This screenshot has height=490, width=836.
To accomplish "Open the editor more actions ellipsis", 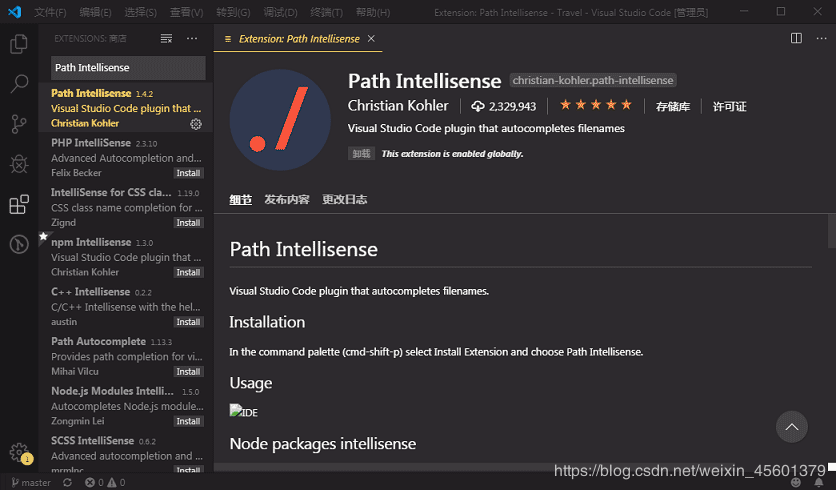I will click(819, 38).
